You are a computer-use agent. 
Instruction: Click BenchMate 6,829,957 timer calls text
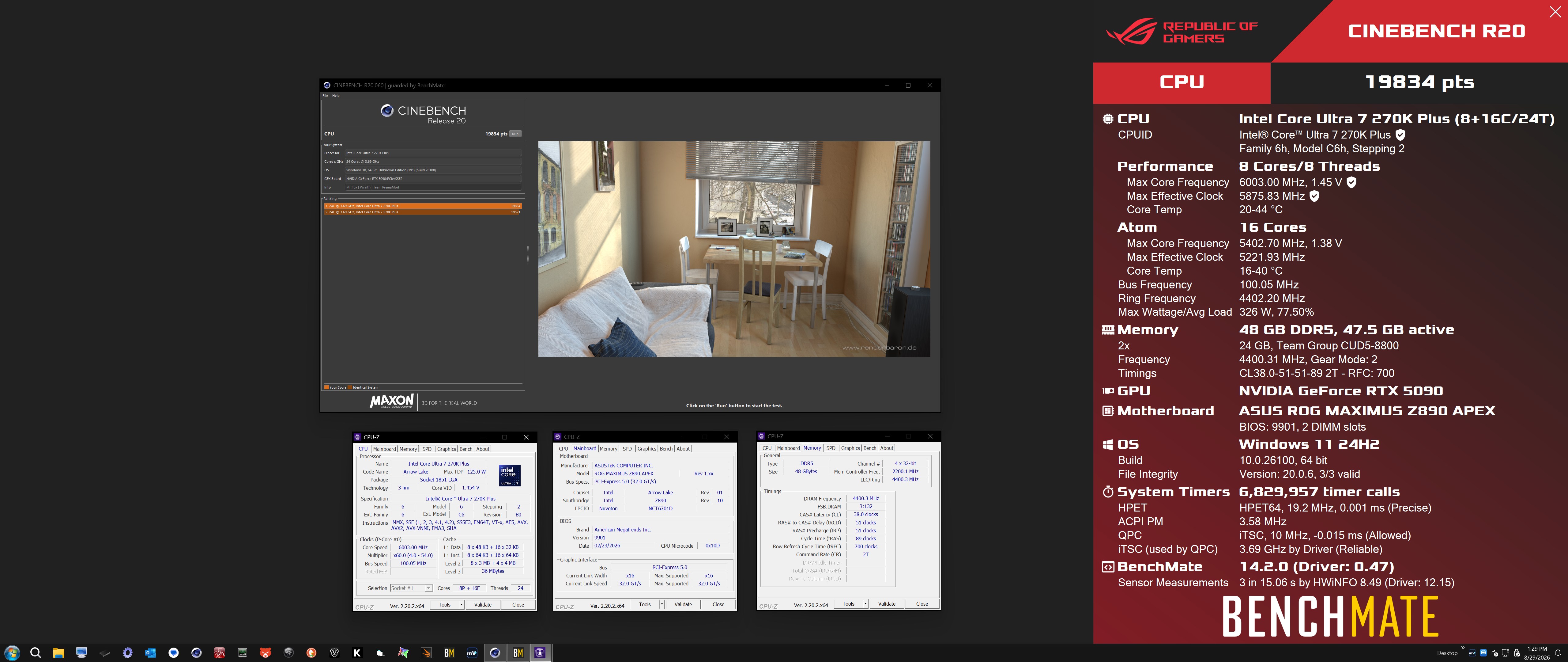click(1319, 492)
